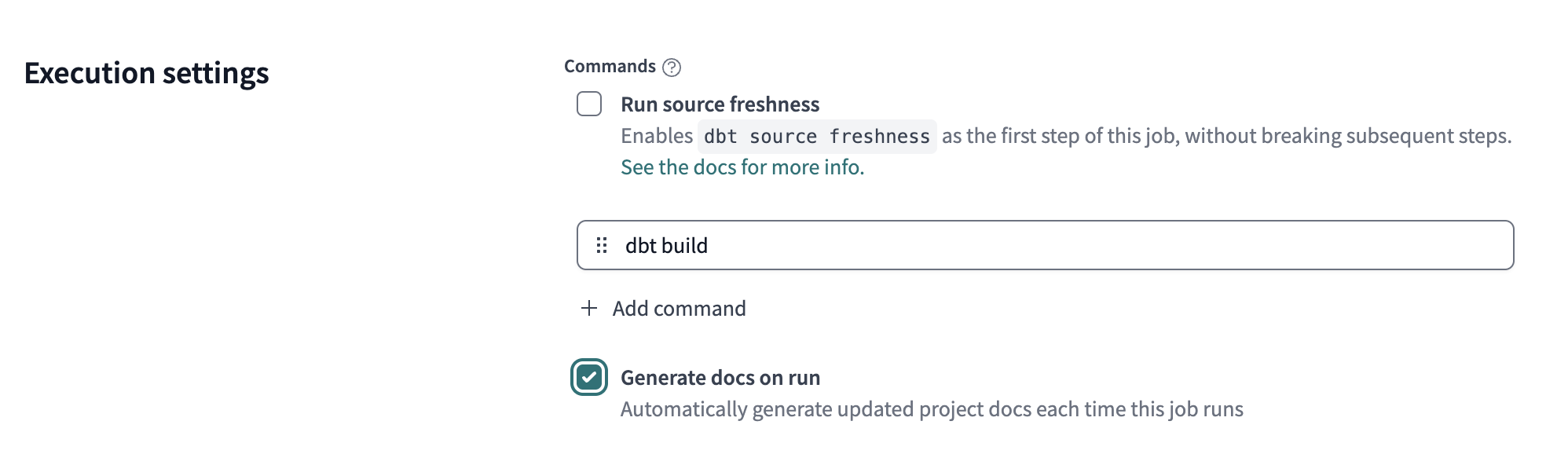1568x476 pixels.
Task: Click the Run source freshness label
Action: click(720, 104)
